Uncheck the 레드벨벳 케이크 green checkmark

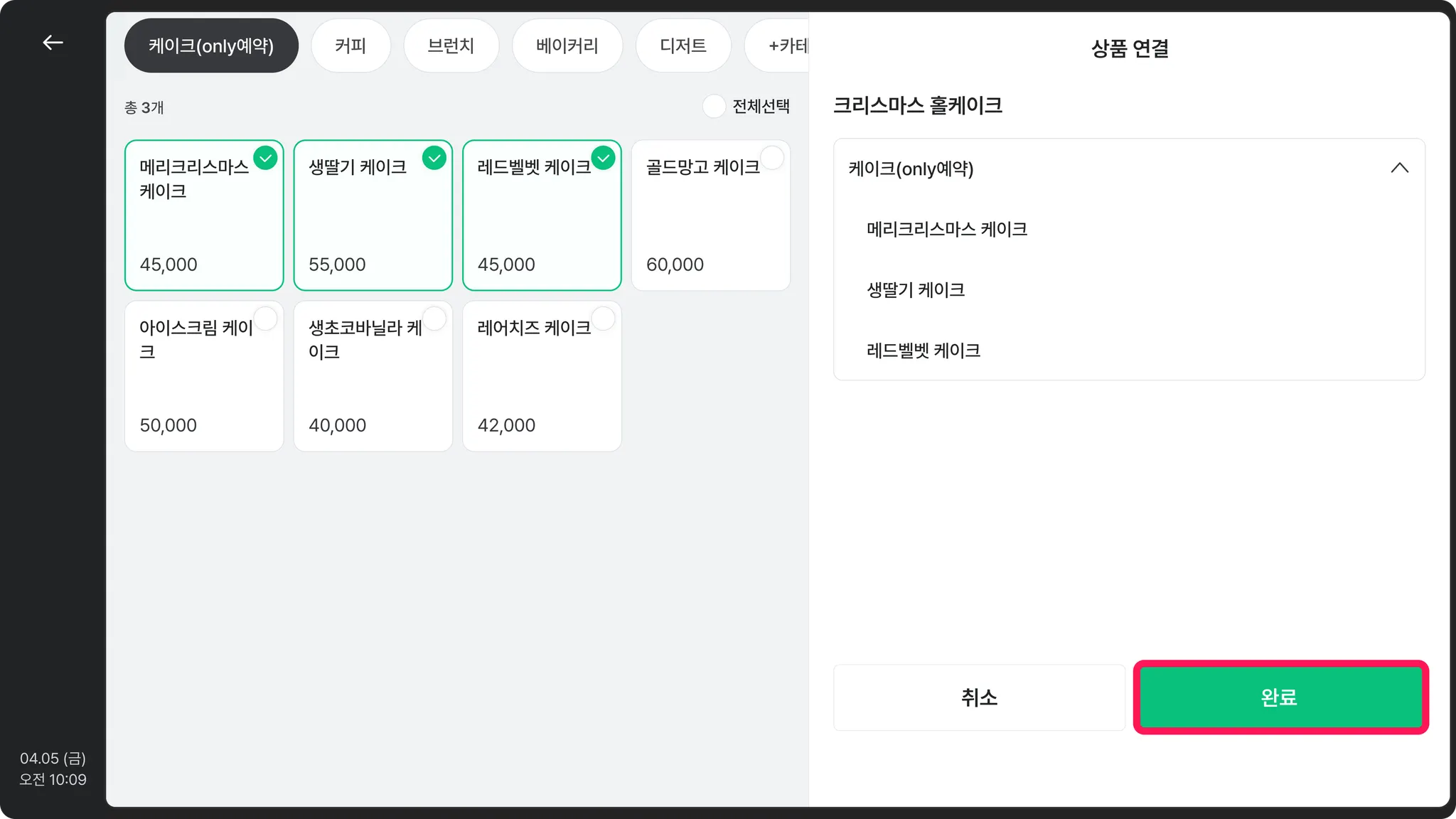pos(603,158)
